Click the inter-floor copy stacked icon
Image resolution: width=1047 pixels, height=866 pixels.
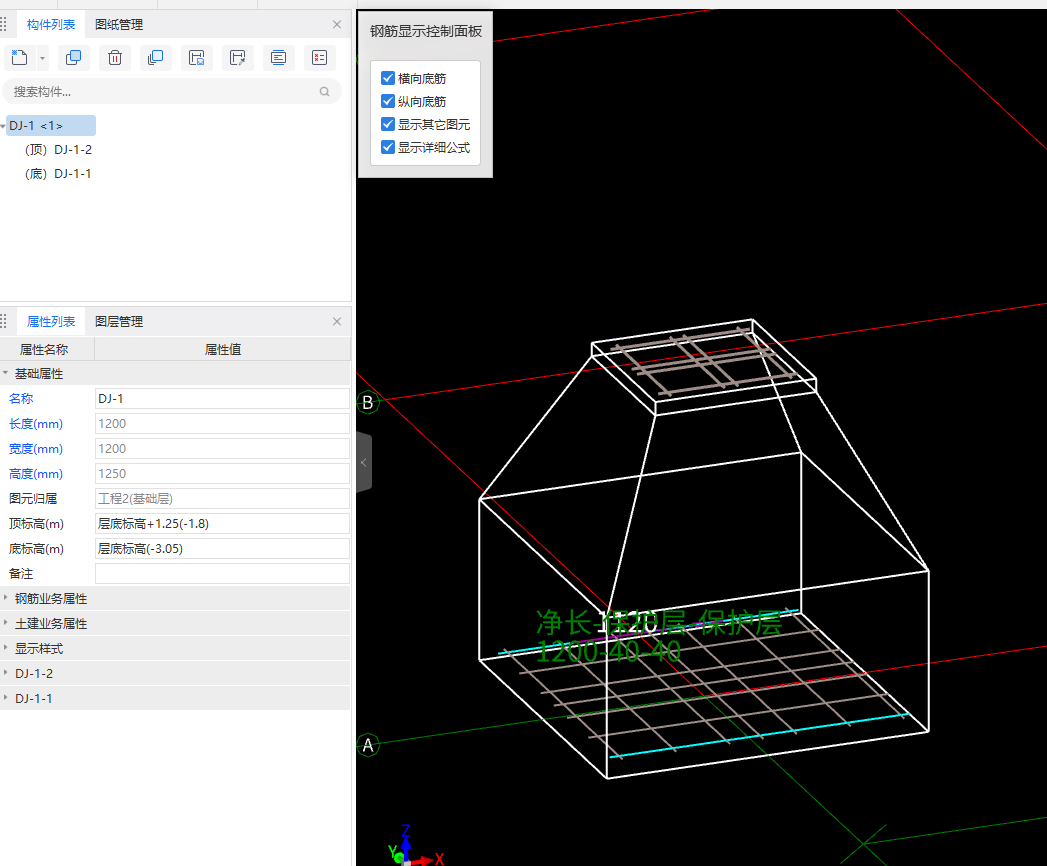coord(156,58)
